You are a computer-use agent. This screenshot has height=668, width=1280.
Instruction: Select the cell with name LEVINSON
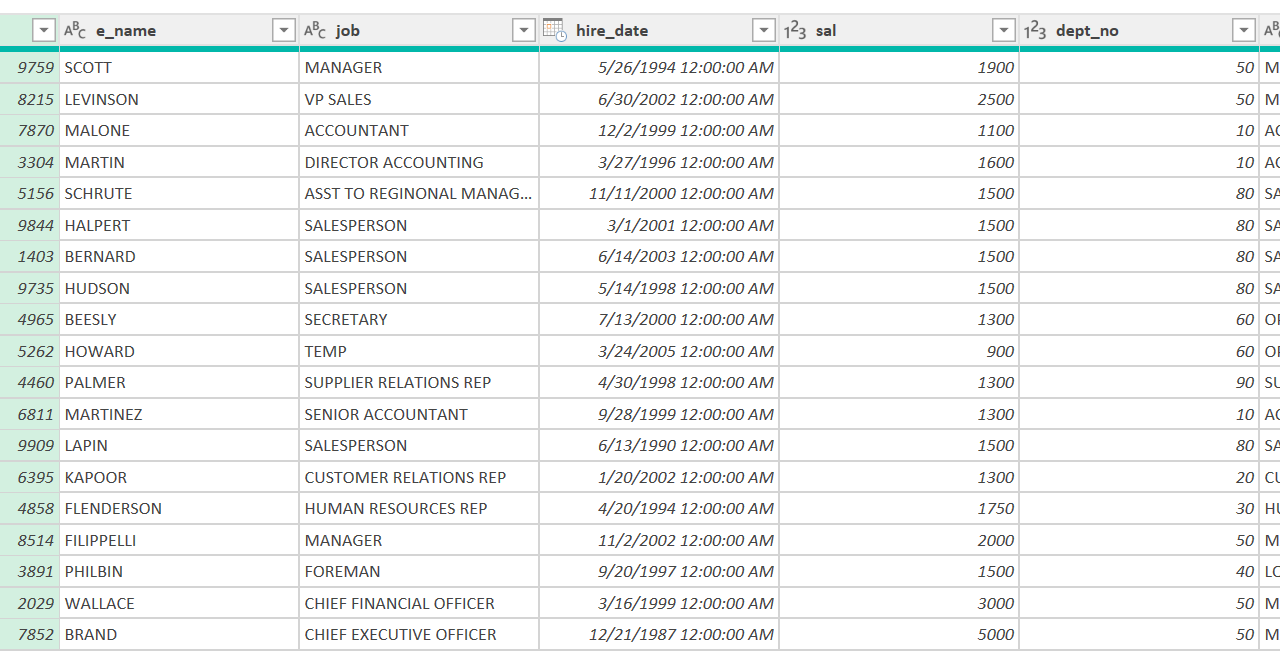point(179,99)
